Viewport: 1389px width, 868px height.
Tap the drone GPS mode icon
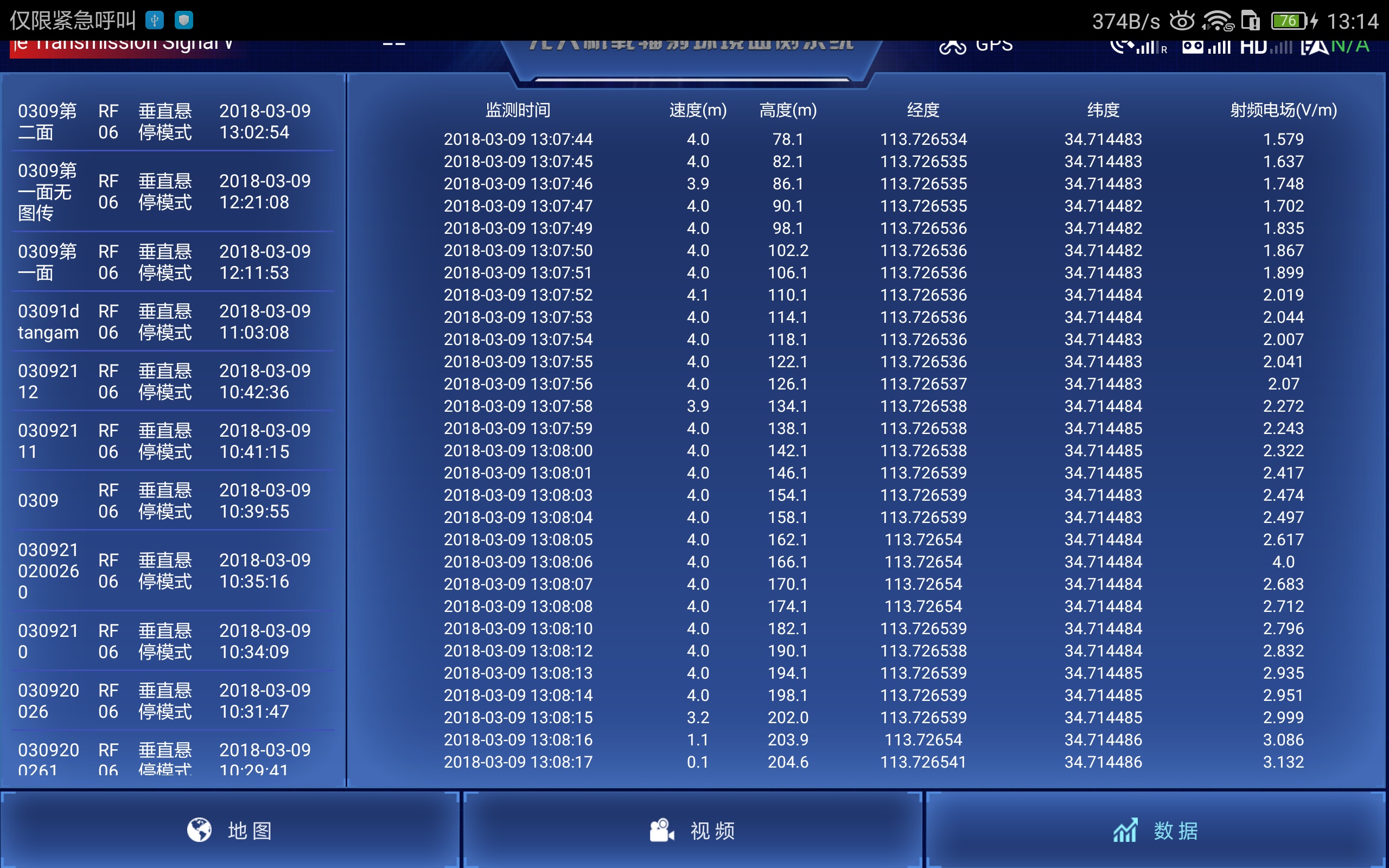pyautogui.click(x=952, y=47)
